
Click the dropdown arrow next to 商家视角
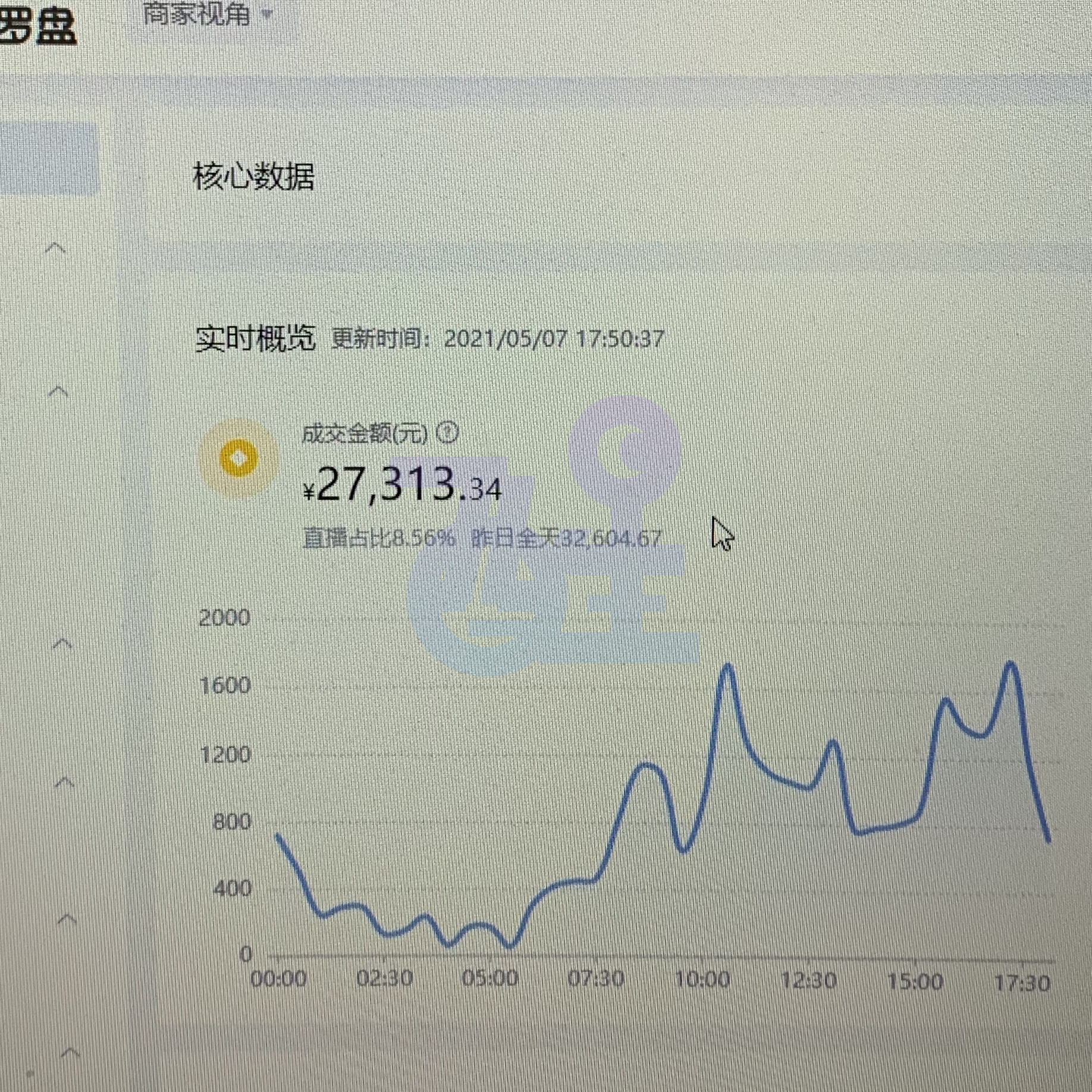(266, 14)
